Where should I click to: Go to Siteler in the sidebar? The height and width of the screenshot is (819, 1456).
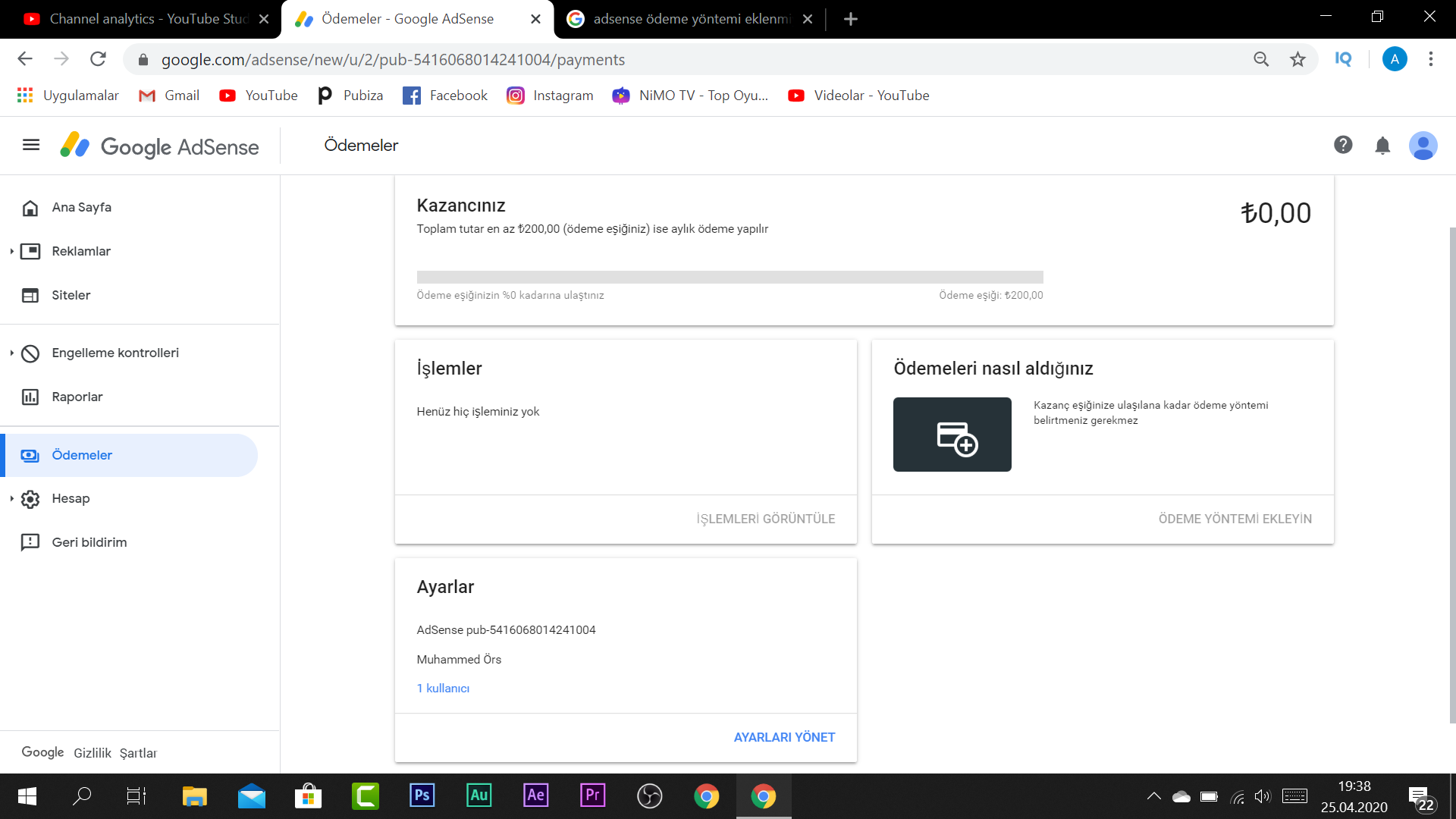(x=71, y=295)
